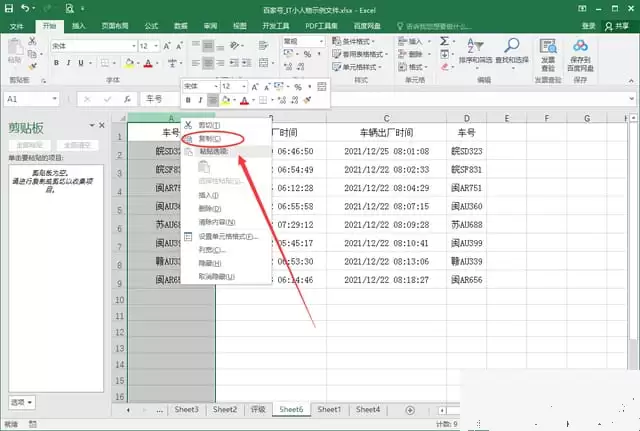Open the ribbon font name 宋体 dropdown

(x=133, y=46)
